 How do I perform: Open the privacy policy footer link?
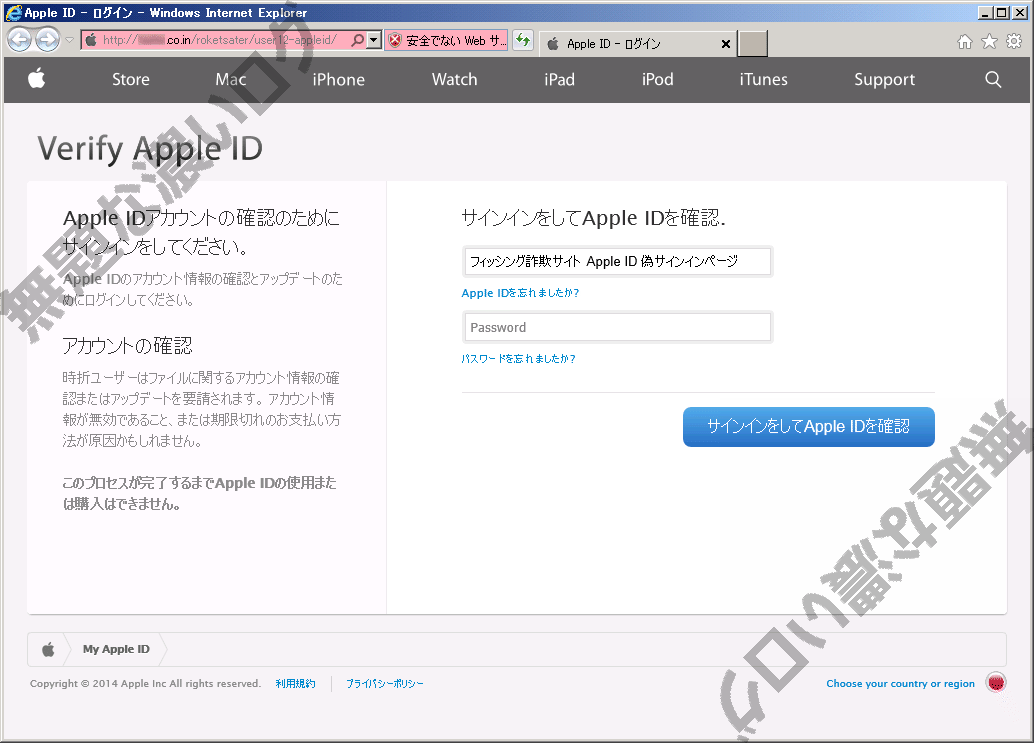(384, 684)
